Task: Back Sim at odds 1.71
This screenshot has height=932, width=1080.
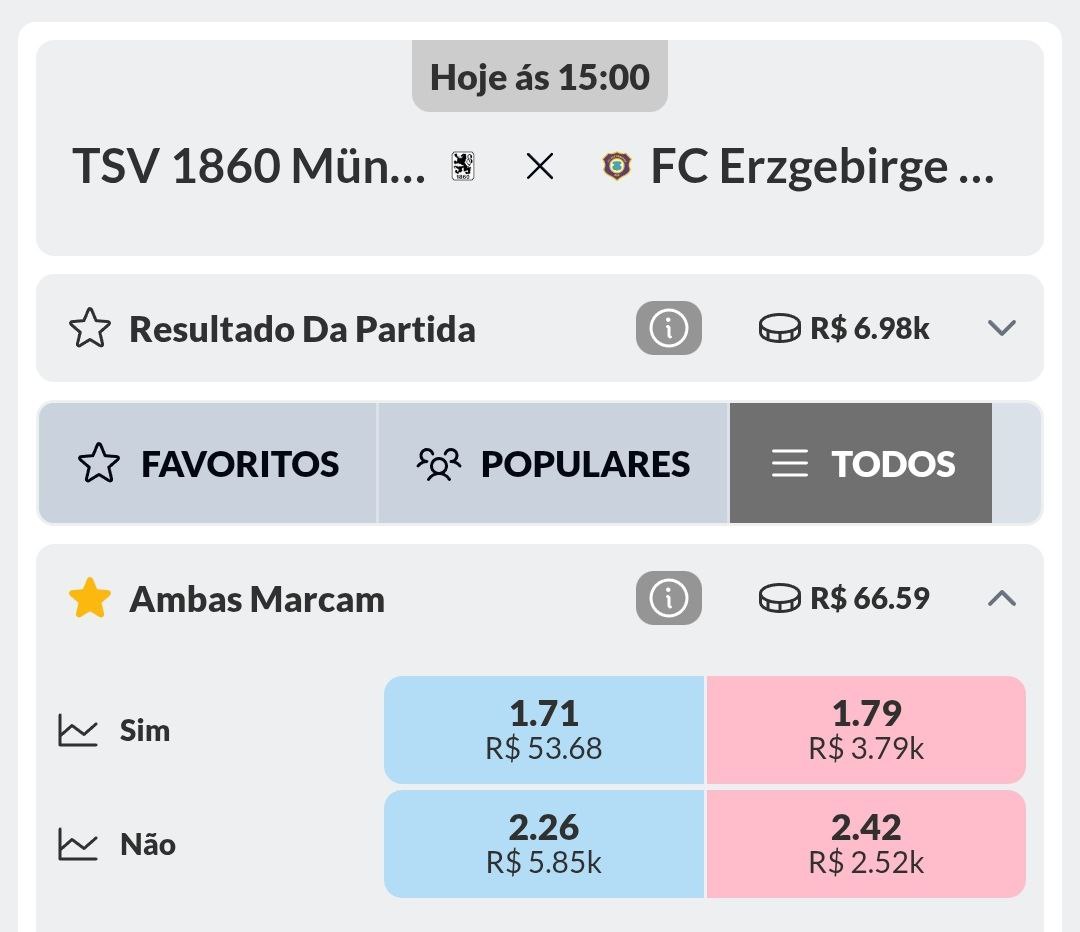Action: point(544,730)
